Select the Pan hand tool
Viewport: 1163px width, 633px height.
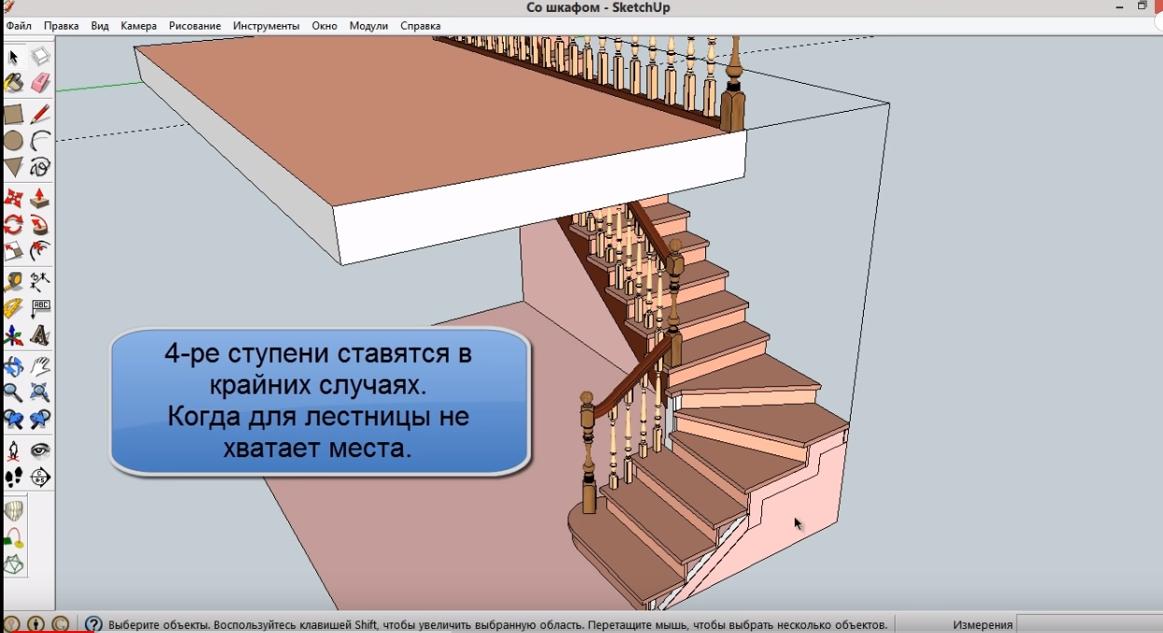click(x=40, y=365)
